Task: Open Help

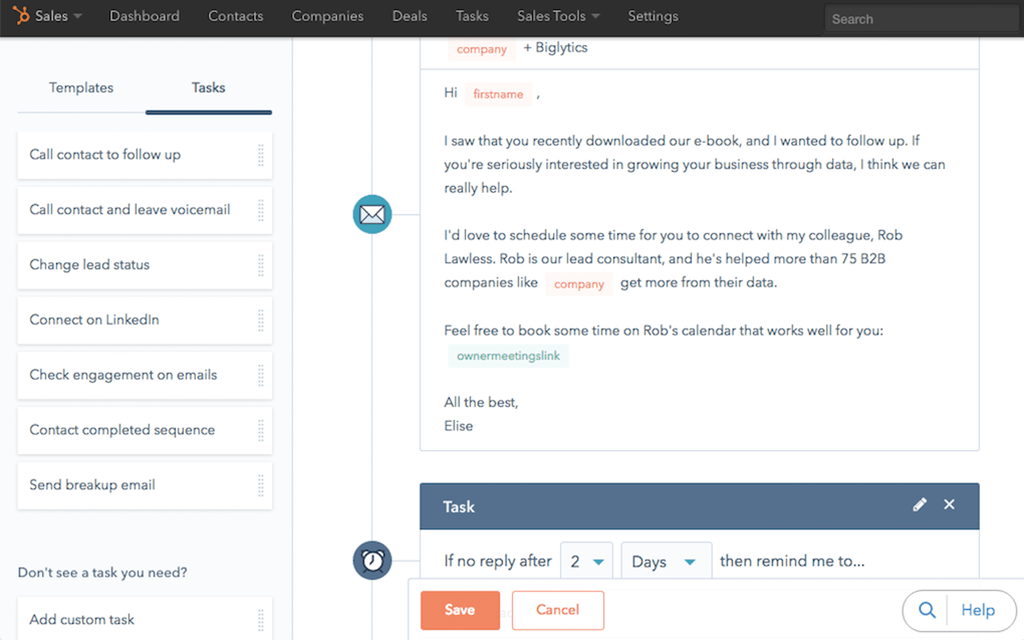Action: tap(978, 610)
